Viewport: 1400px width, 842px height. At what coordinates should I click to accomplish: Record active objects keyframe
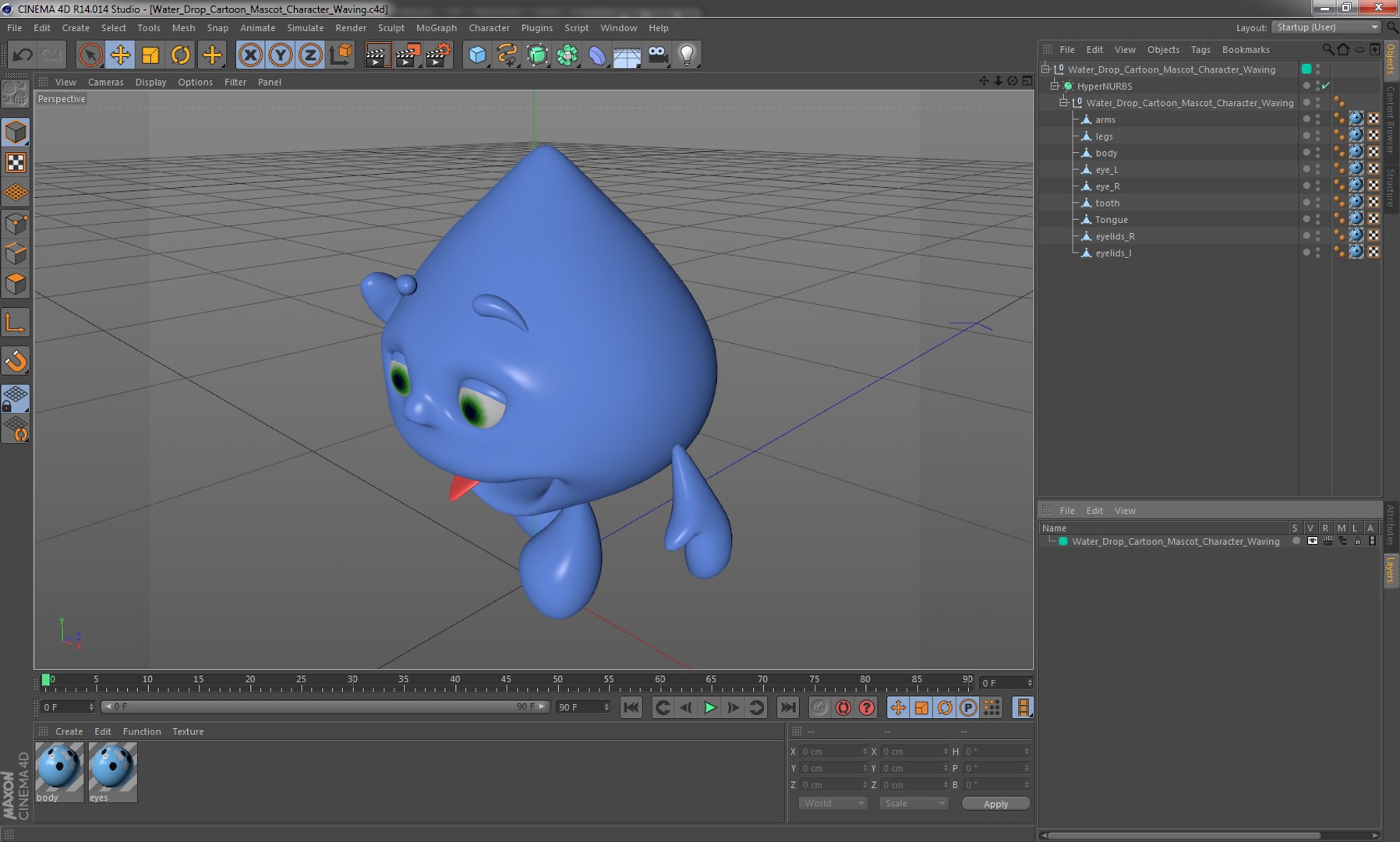818,707
